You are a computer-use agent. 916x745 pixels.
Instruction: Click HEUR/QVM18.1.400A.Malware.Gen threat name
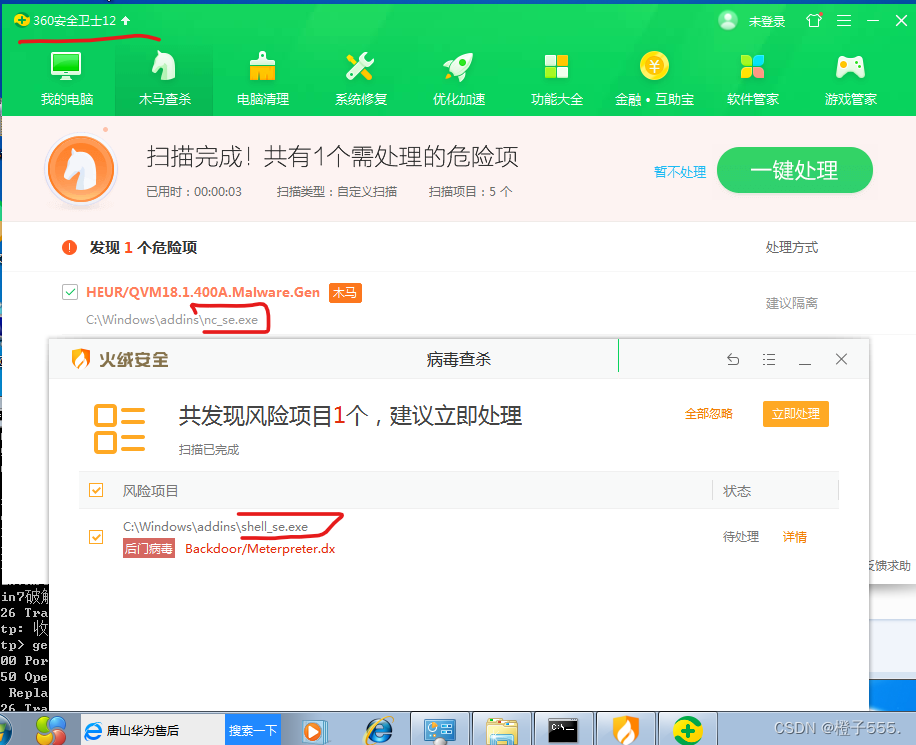[203, 292]
